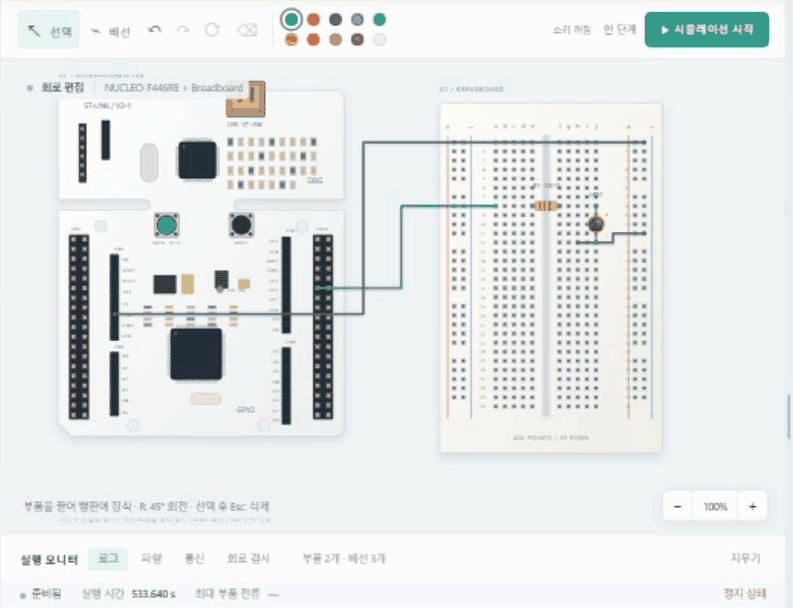793x608 pixels.
Task: Click the 준비됨 ready status
Action: [x=47, y=593]
